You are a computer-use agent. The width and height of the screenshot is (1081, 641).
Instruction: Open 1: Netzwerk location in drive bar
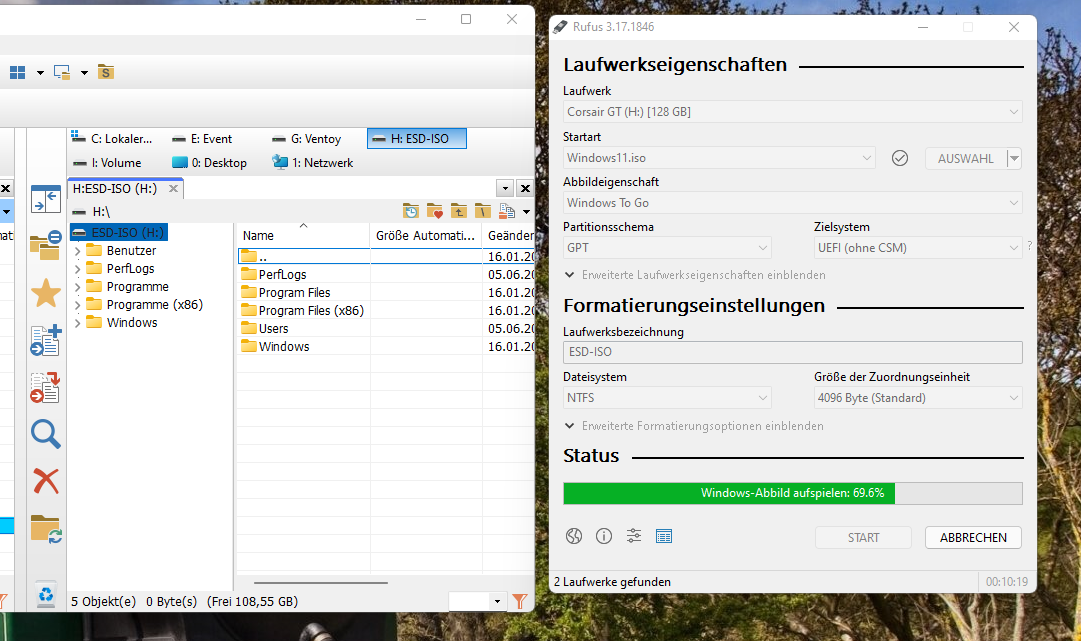[313, 163]
